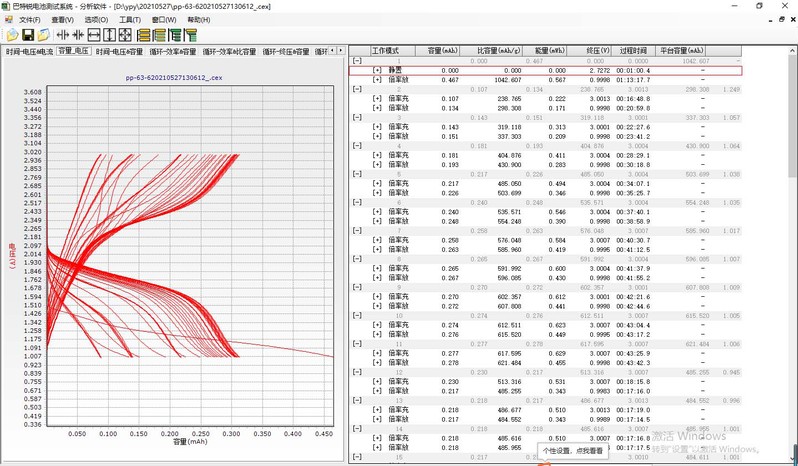The width and height of the screenshot is (798, 466).
Task: Expand the 静置 row in the data tree
Action: point(377,71)
